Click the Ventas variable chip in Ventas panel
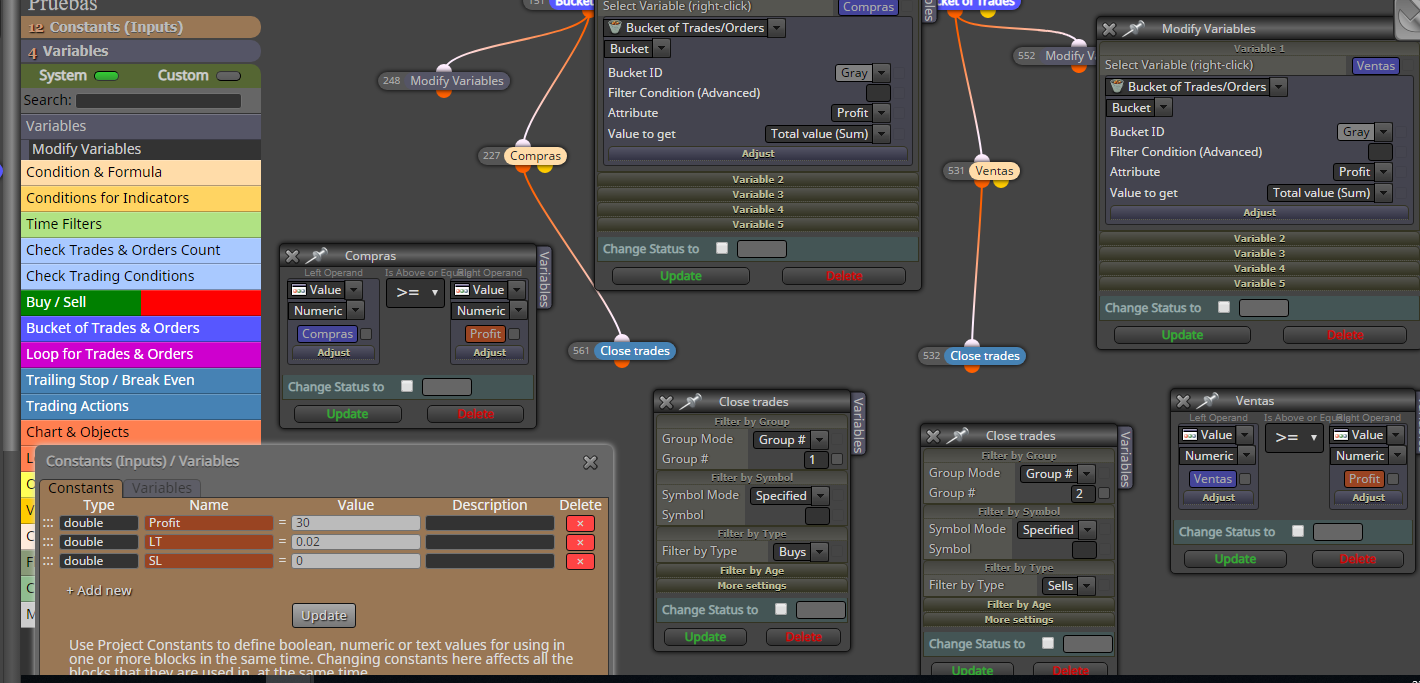Screen dimensions: 1420x683 click(1212, 479)
